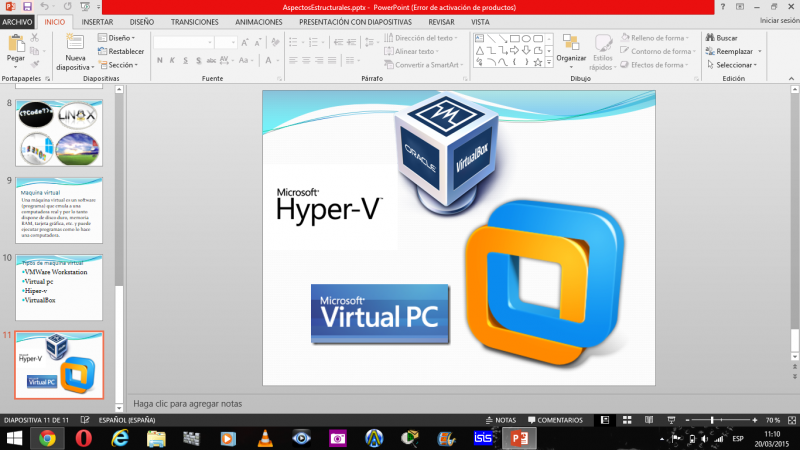Screen dimensions: 800x450
Task: Open the font name combo box
Action: tap(183, 42)
